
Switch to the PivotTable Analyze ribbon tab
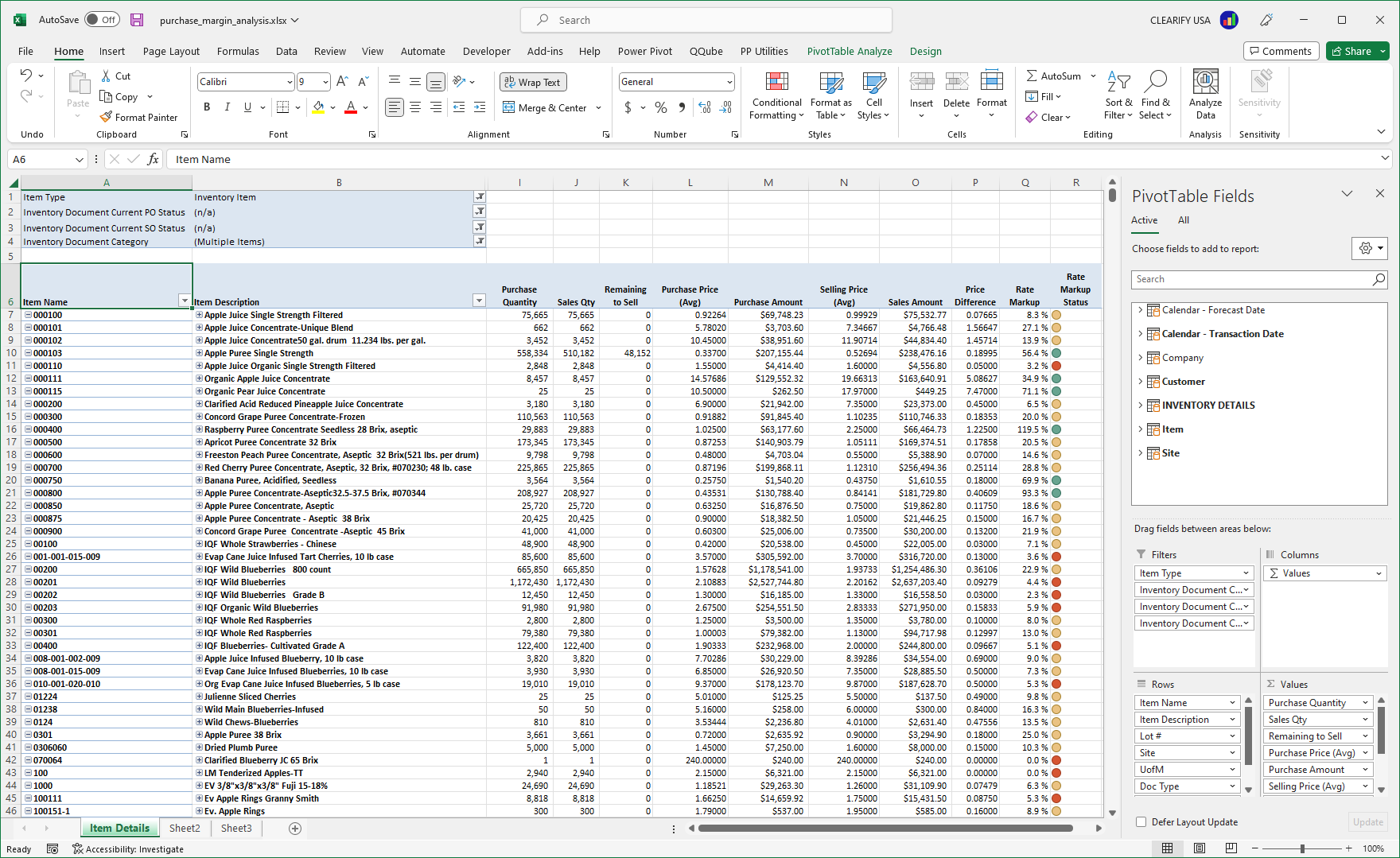849,51
